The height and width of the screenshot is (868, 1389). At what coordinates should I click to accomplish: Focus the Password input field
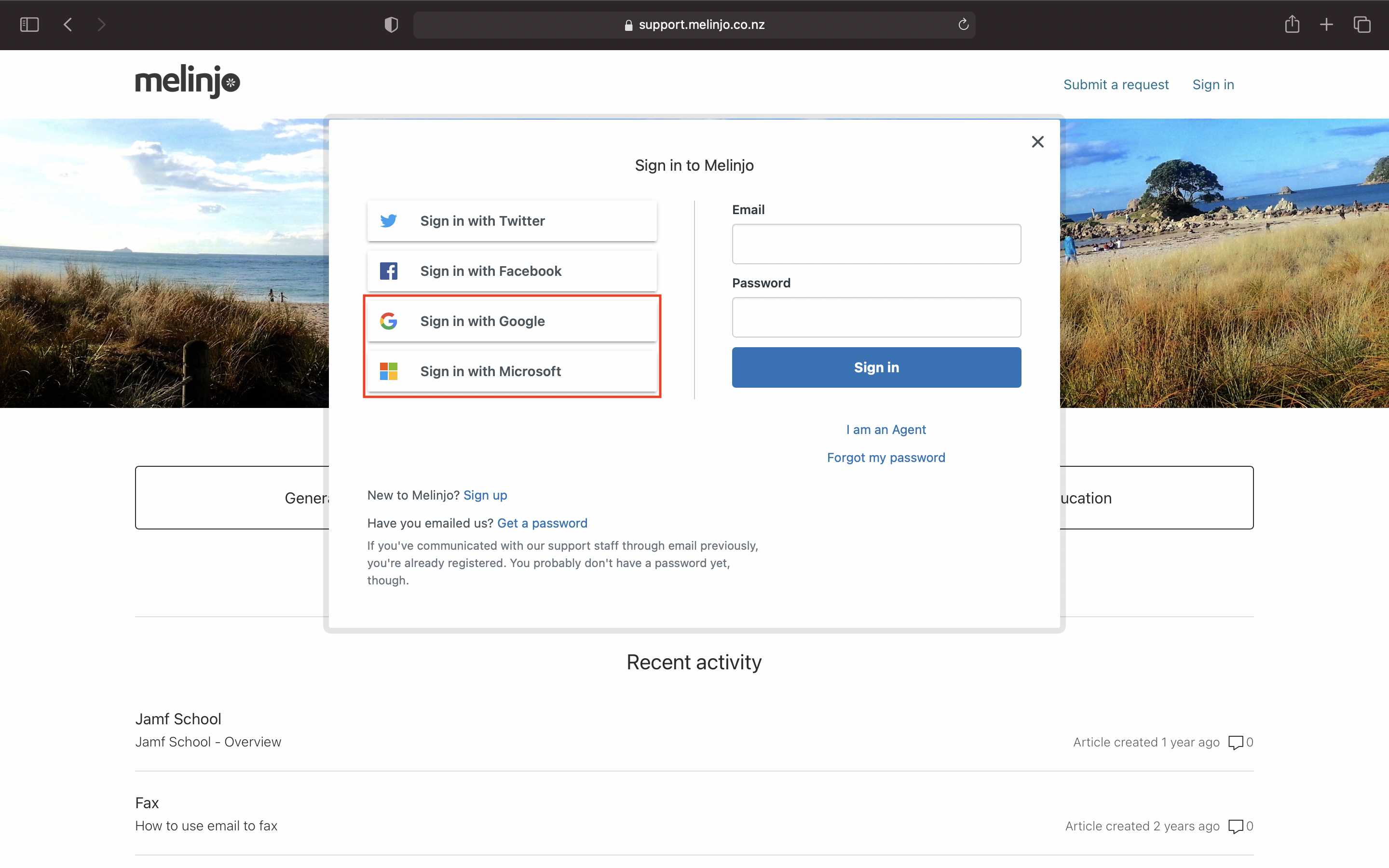pyautogui.click(x=876, y=317)
